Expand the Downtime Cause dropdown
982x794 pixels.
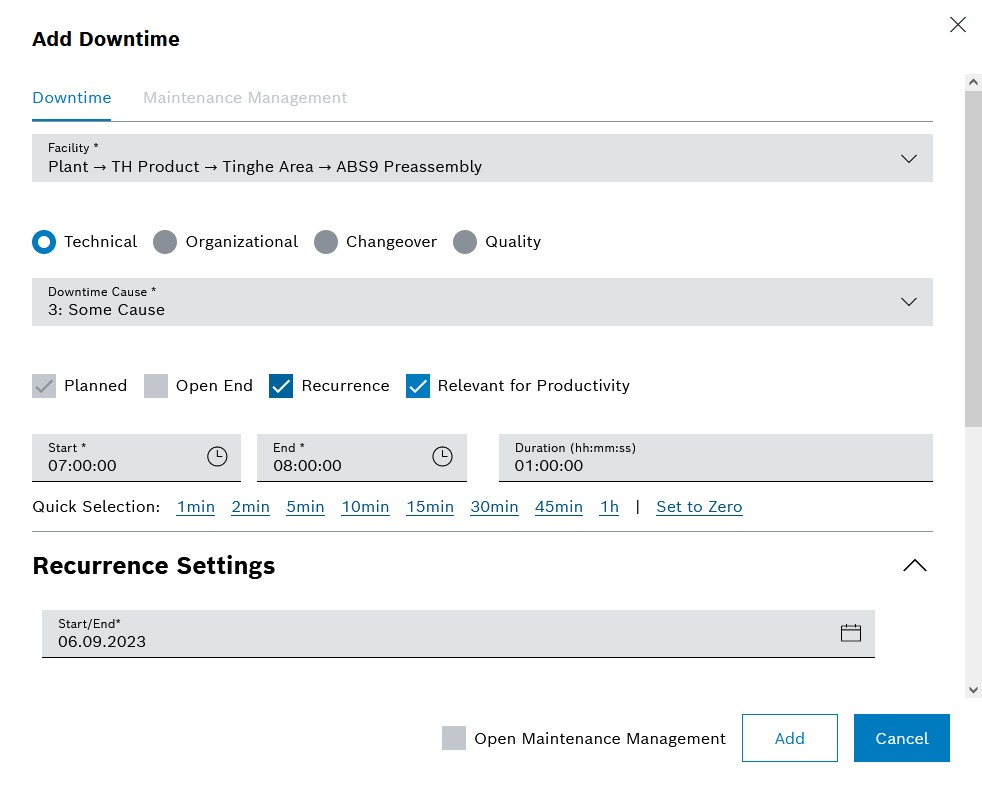pyautogui.click(x=908, y=302)
